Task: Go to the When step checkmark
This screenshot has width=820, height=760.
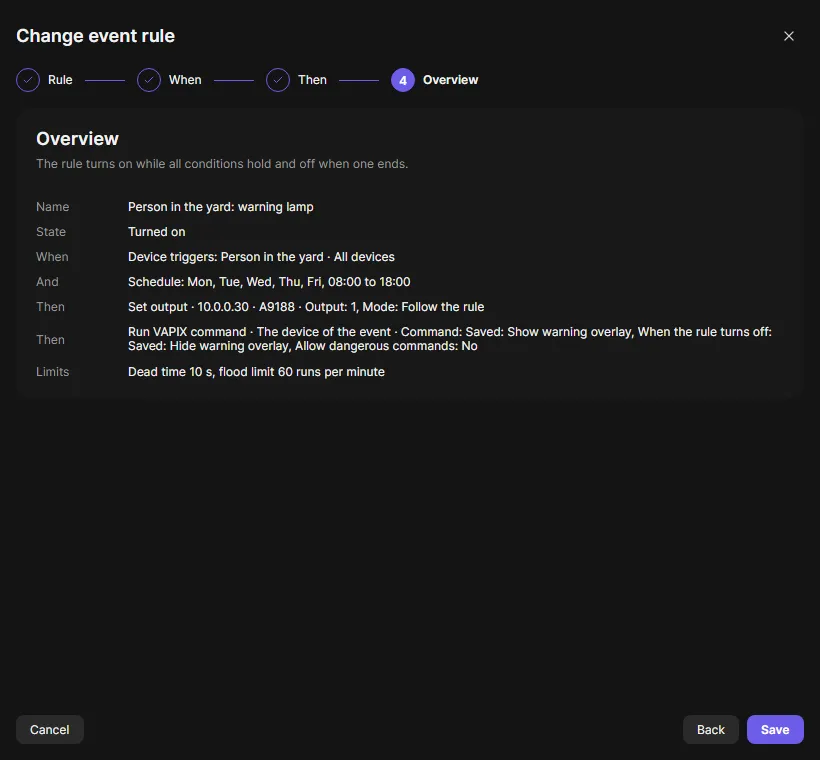Action: point(149,80)
